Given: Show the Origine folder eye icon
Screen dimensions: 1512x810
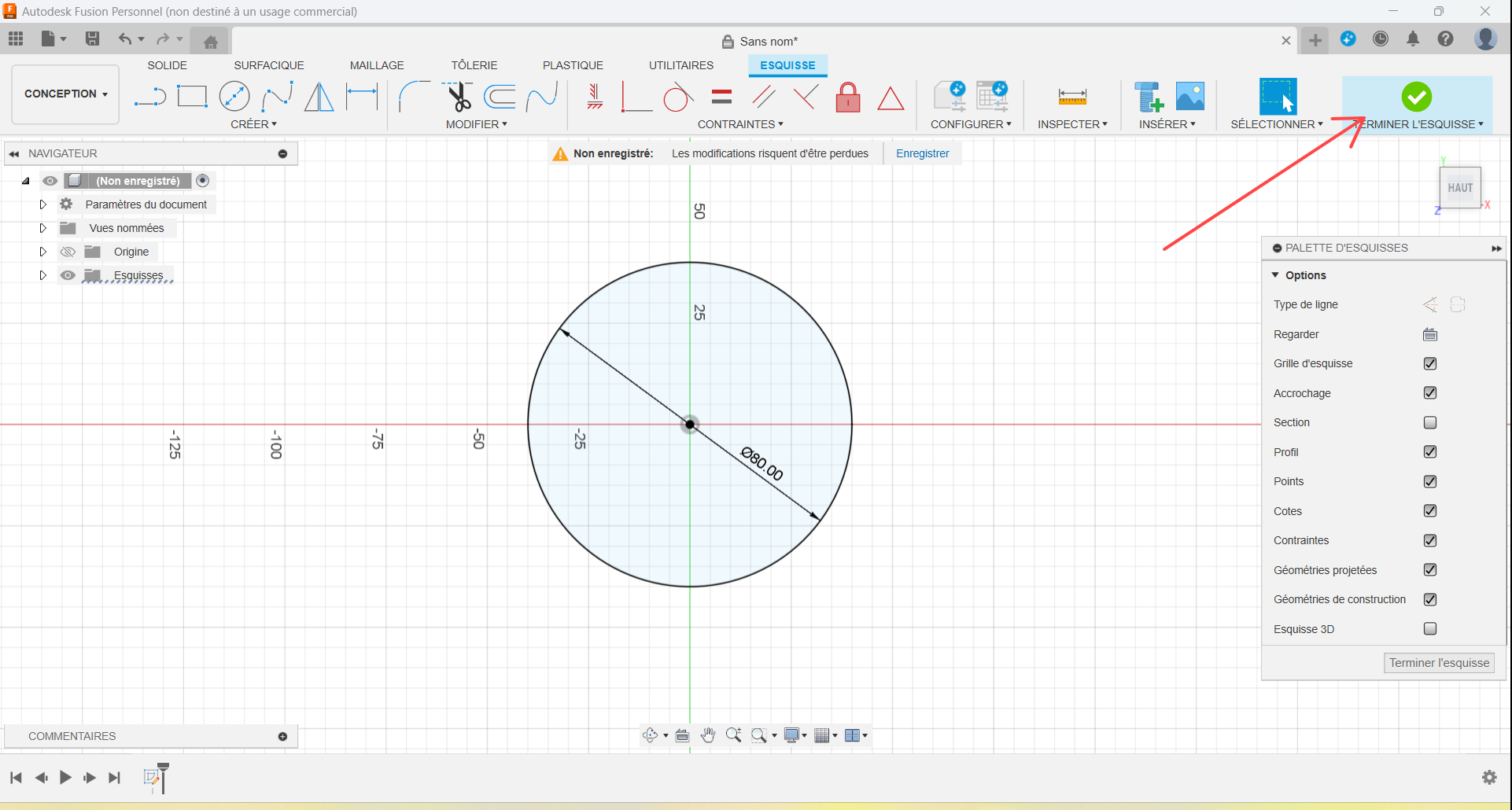Looking at the screenshot, I should 68,252.
